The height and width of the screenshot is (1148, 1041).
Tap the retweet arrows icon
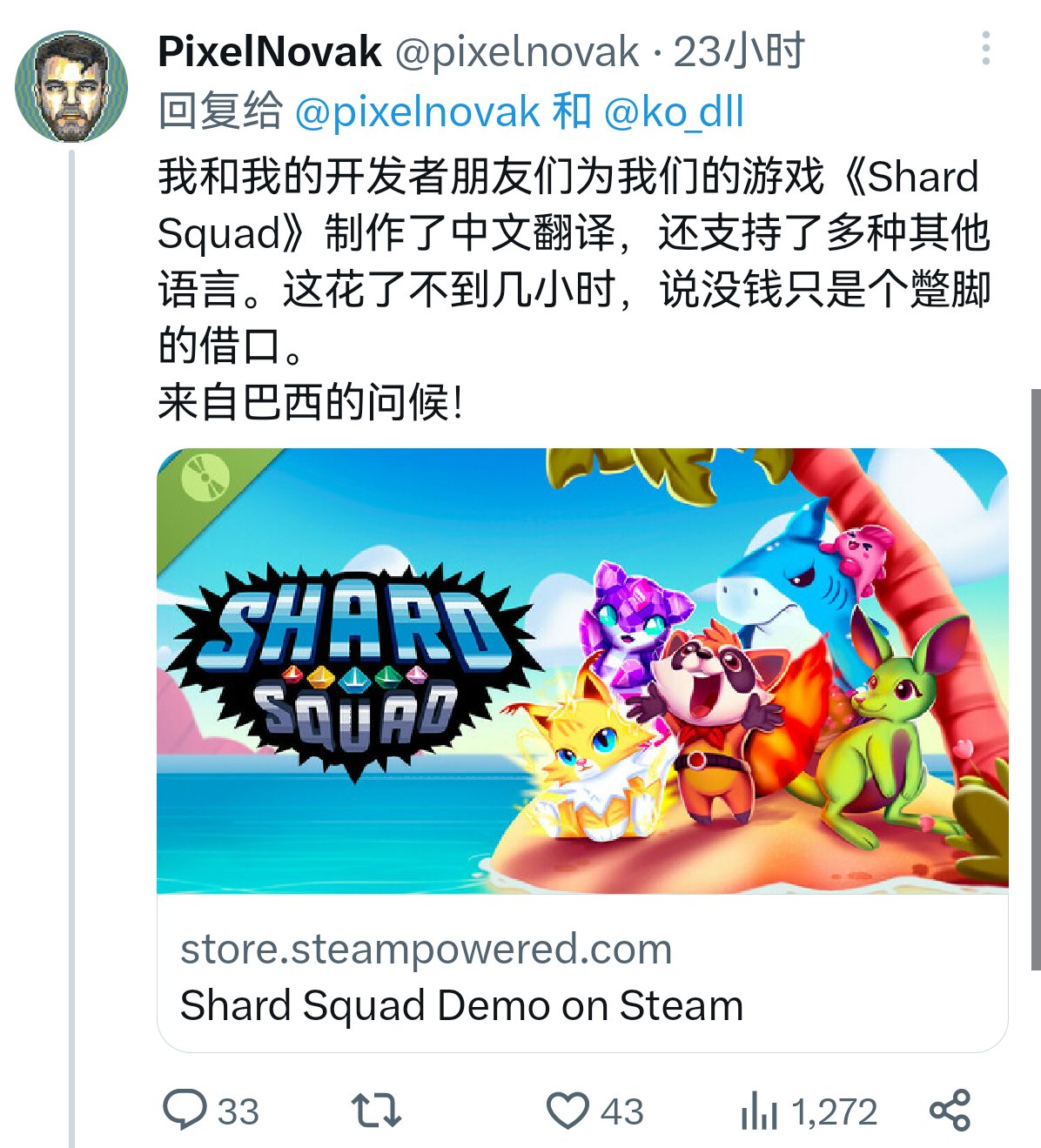(x=376, y=1111)
